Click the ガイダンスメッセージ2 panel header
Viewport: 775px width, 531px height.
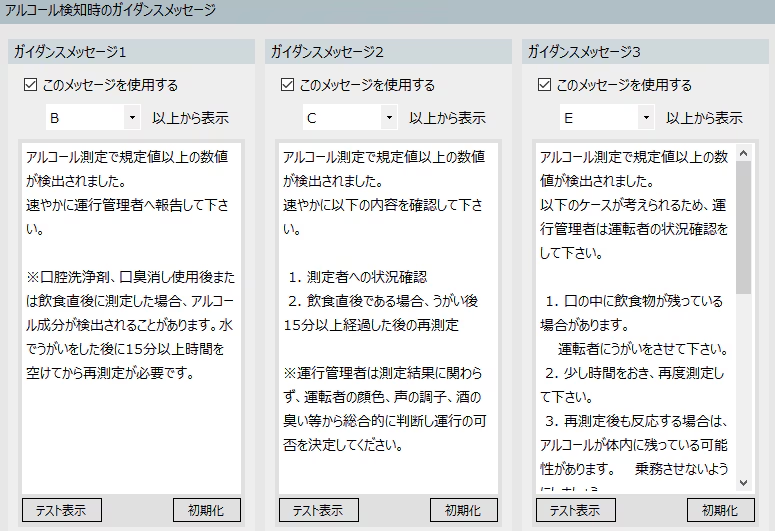tap(387, 51)
